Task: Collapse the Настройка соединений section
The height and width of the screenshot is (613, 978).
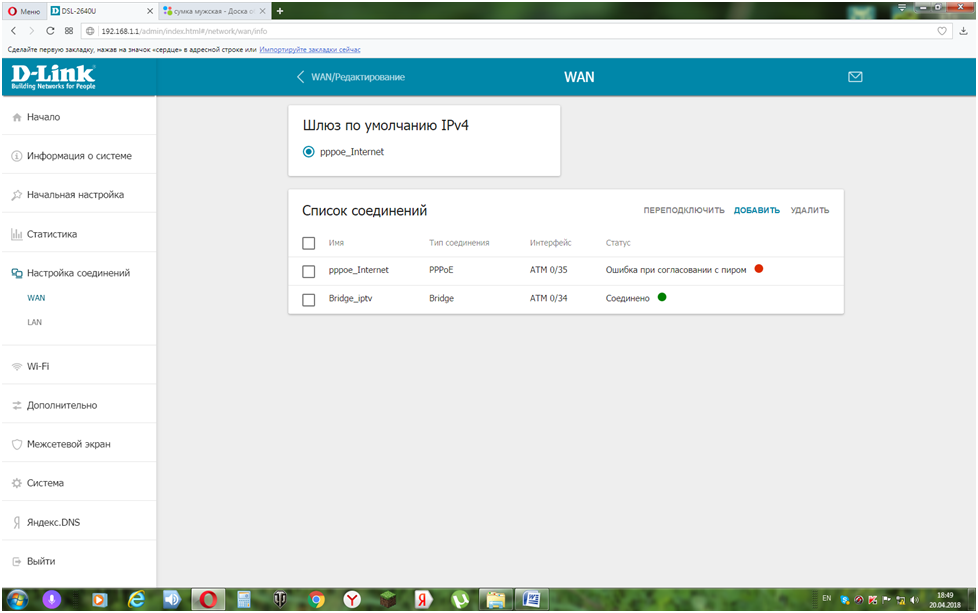Action: (x=79, y=273)
